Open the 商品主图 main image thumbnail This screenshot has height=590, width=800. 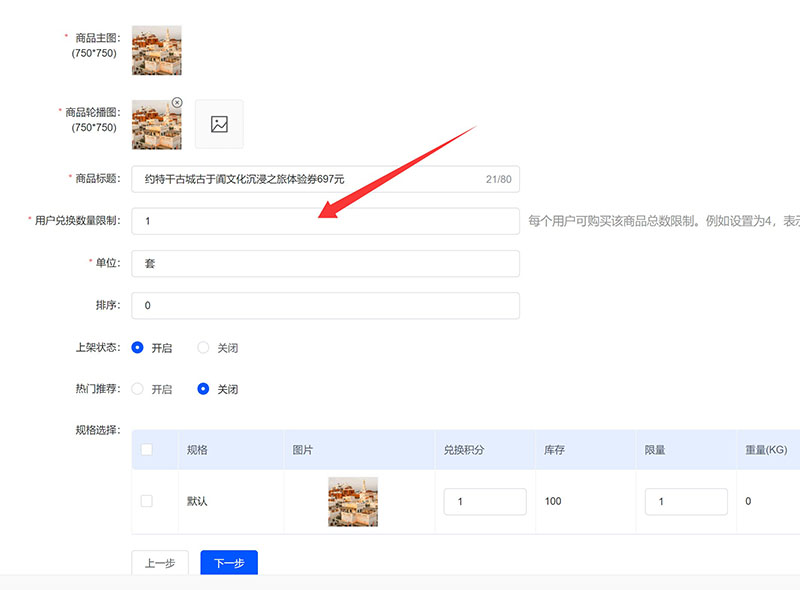click(156, 50)
